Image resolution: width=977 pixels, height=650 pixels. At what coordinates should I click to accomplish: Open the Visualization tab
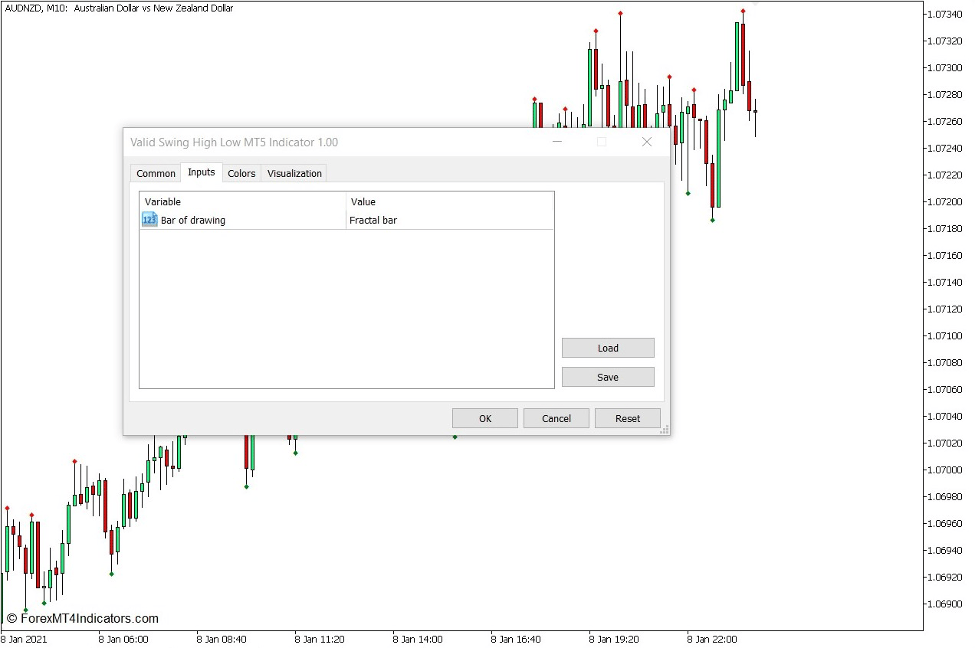293,173
